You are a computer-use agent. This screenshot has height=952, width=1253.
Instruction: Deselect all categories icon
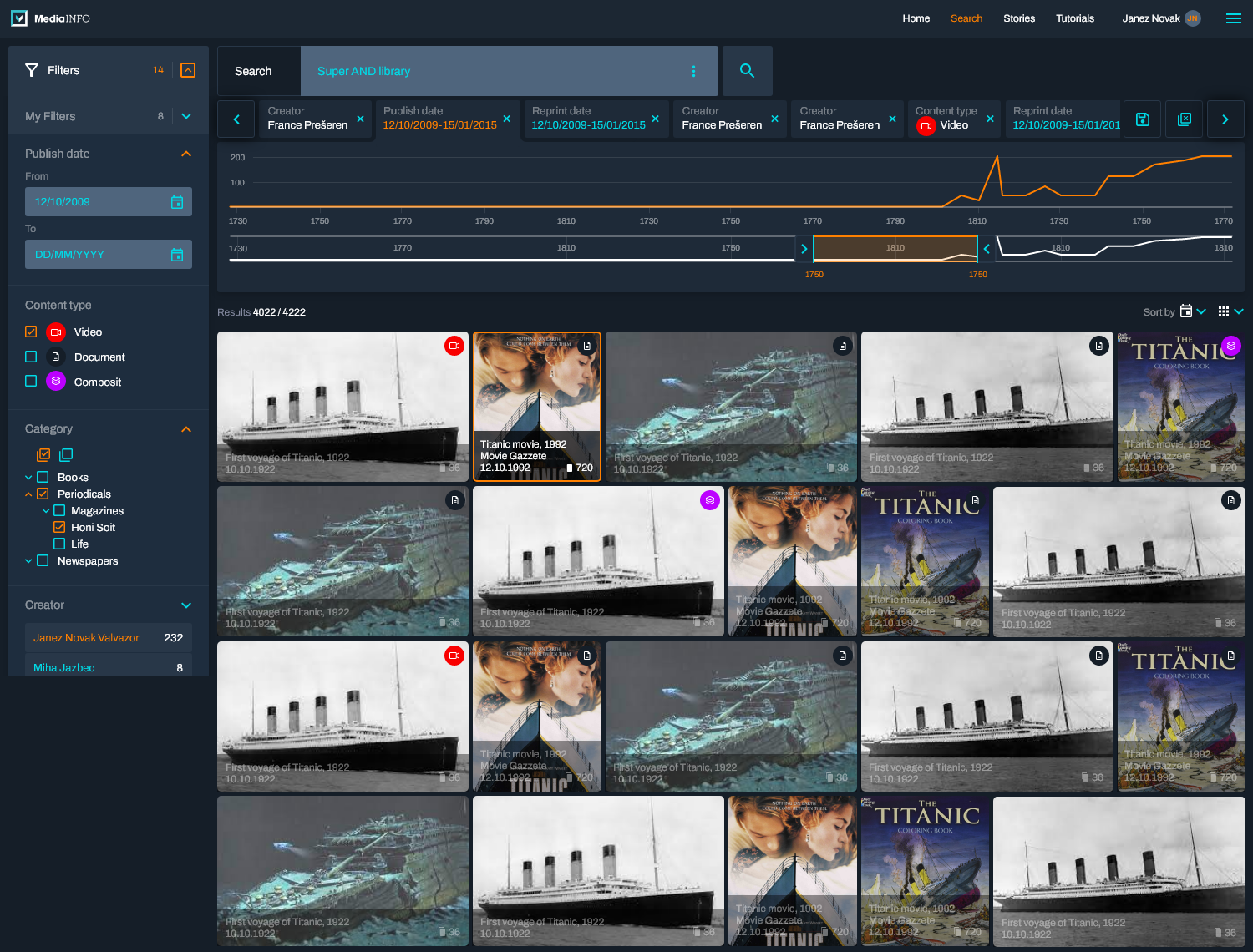(x=66, y=455)
